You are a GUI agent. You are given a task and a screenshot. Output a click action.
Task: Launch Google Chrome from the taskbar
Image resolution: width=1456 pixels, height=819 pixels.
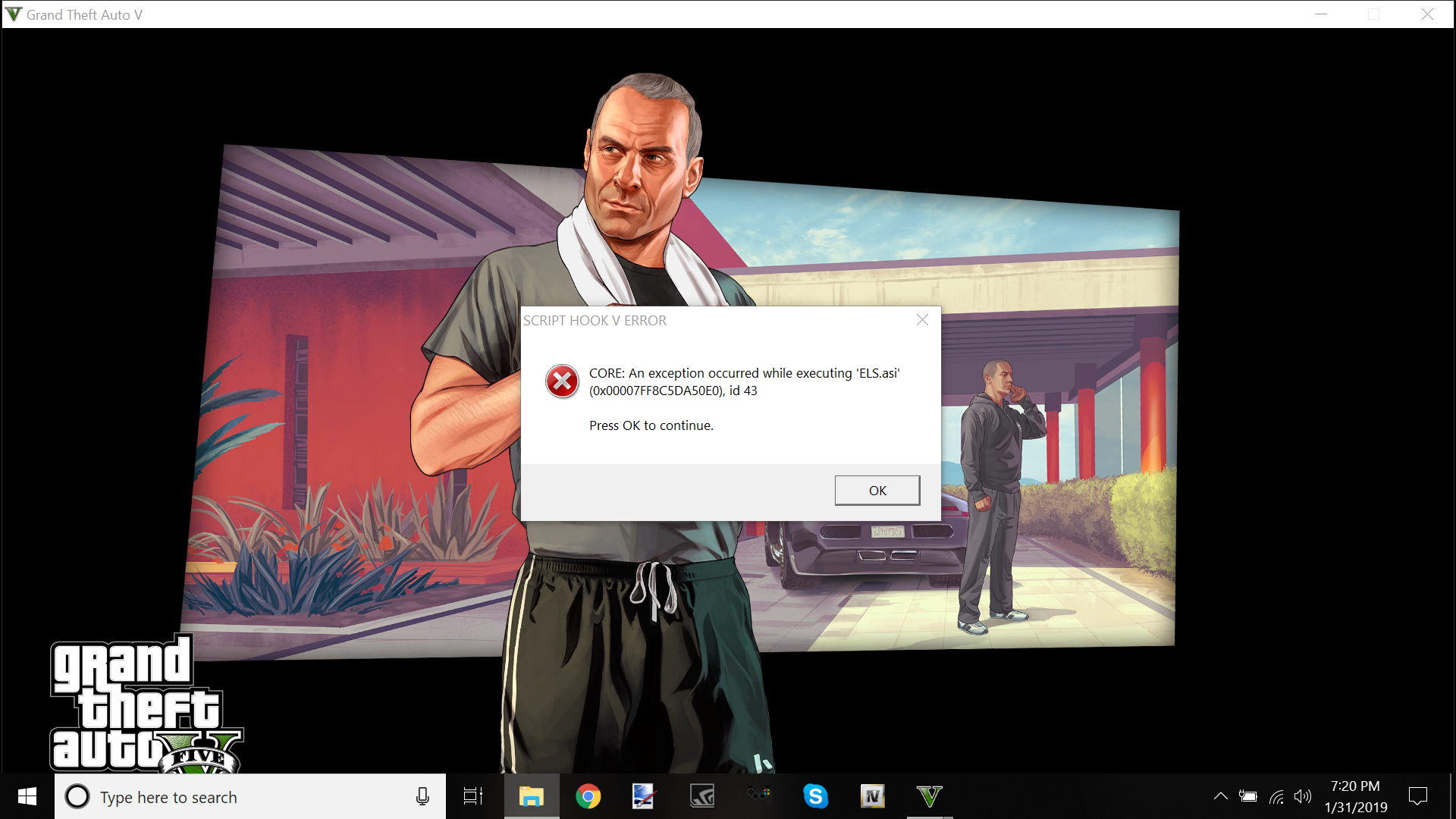point(588,796)
